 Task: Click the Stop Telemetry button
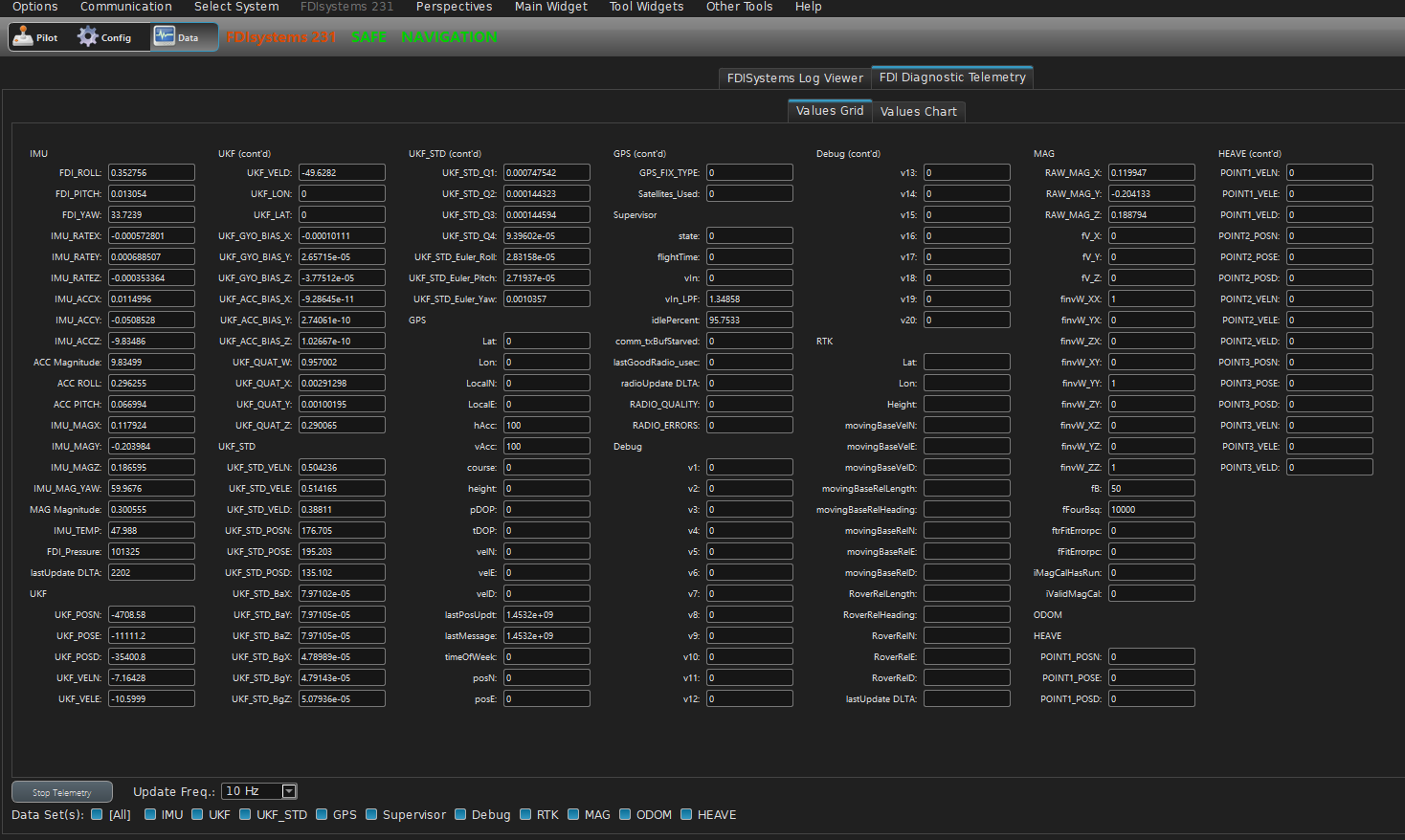(x=62, y=792)
